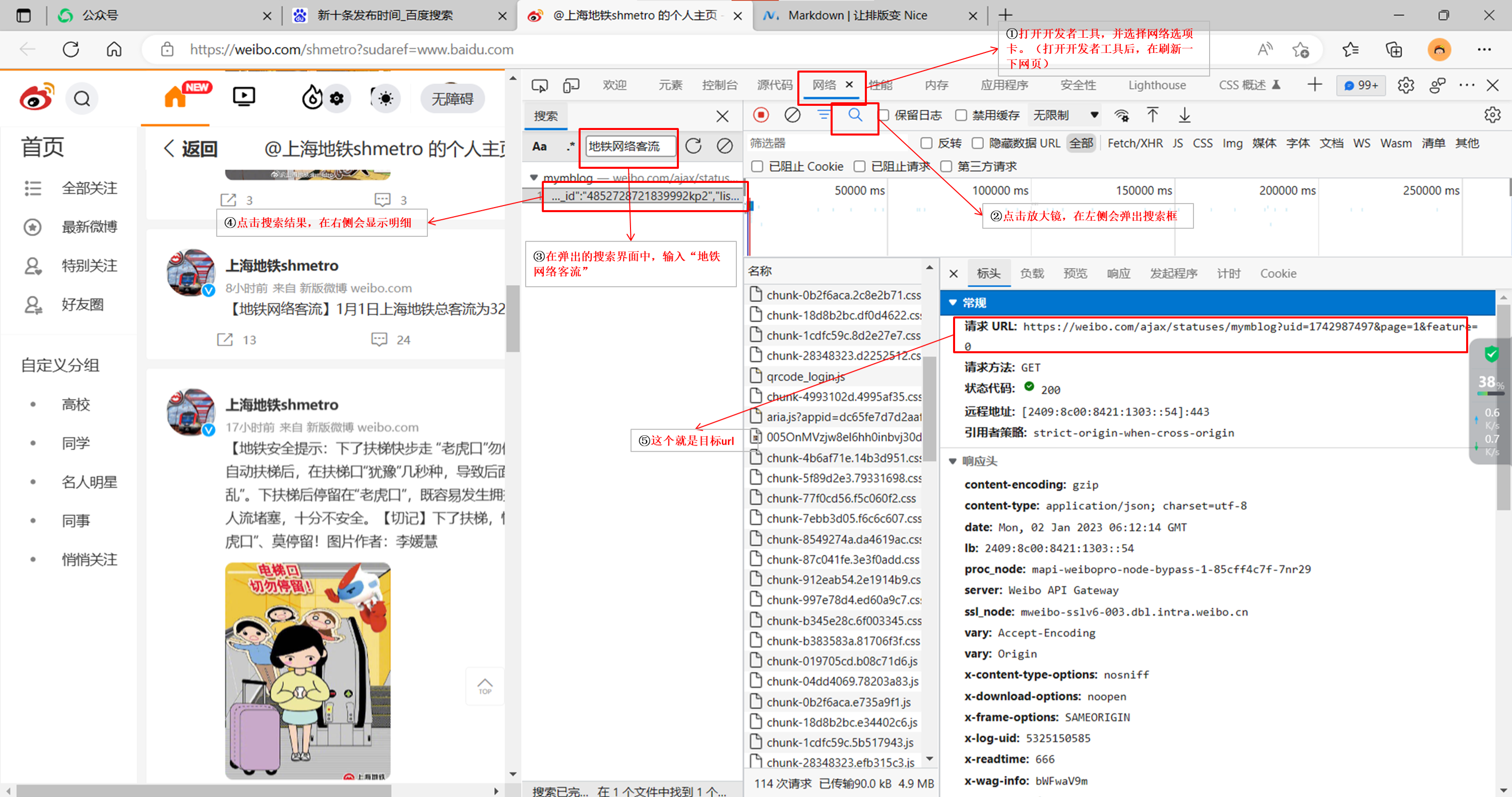Open the 预览 request detail tab
This screenshot has width=1512, height=797.
1076,274
